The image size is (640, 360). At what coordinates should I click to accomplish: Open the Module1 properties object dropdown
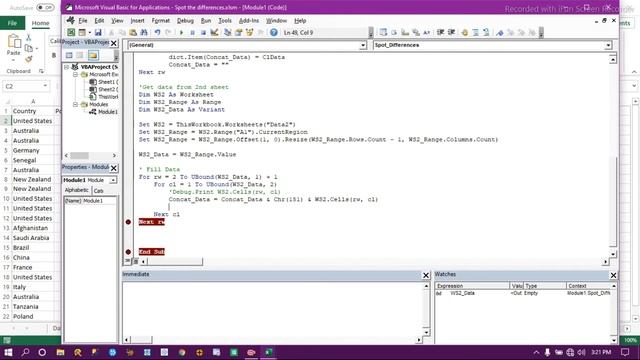[x=113, y=180]
